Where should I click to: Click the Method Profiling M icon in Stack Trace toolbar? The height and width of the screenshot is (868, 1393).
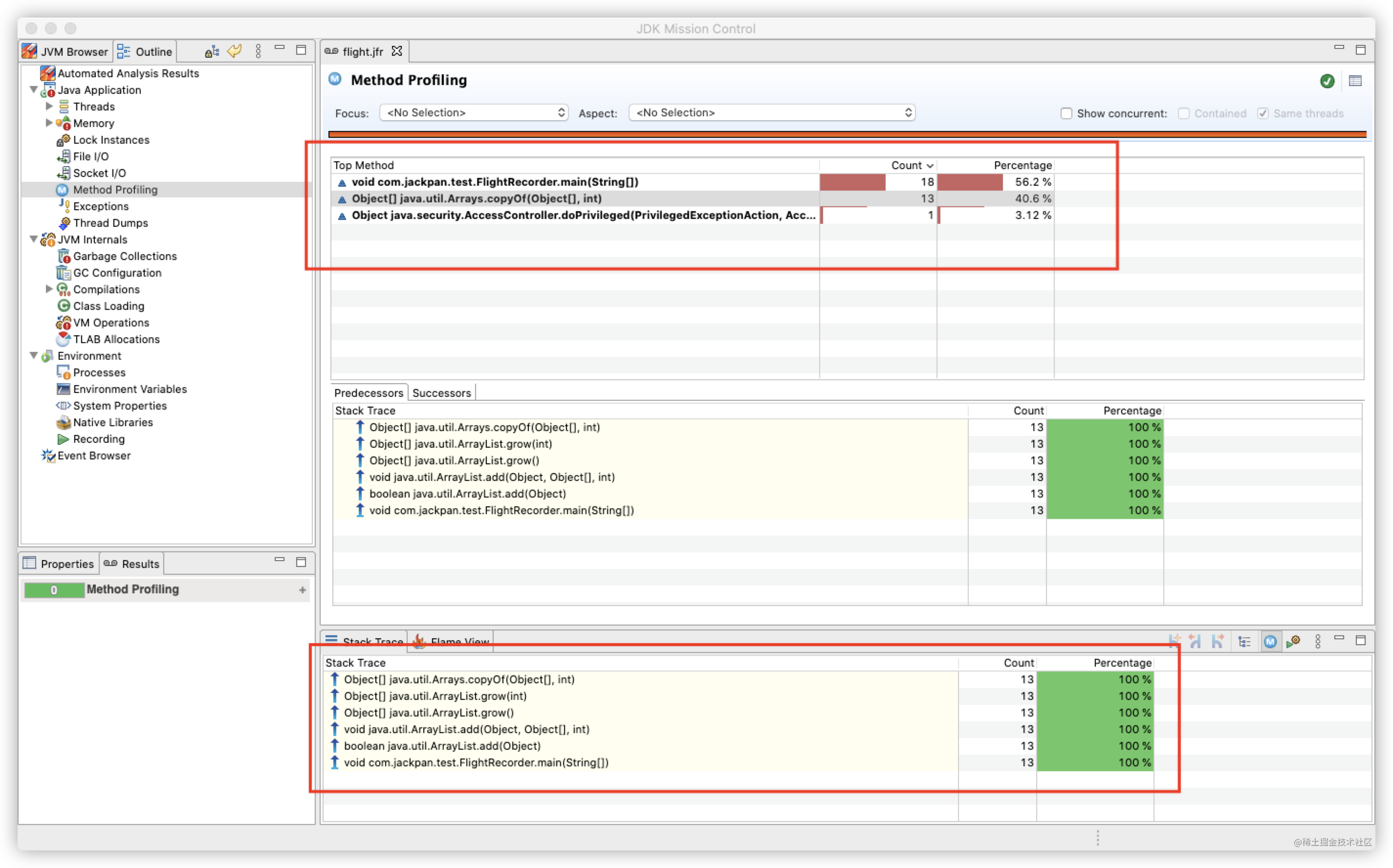tap(1270, 641)
